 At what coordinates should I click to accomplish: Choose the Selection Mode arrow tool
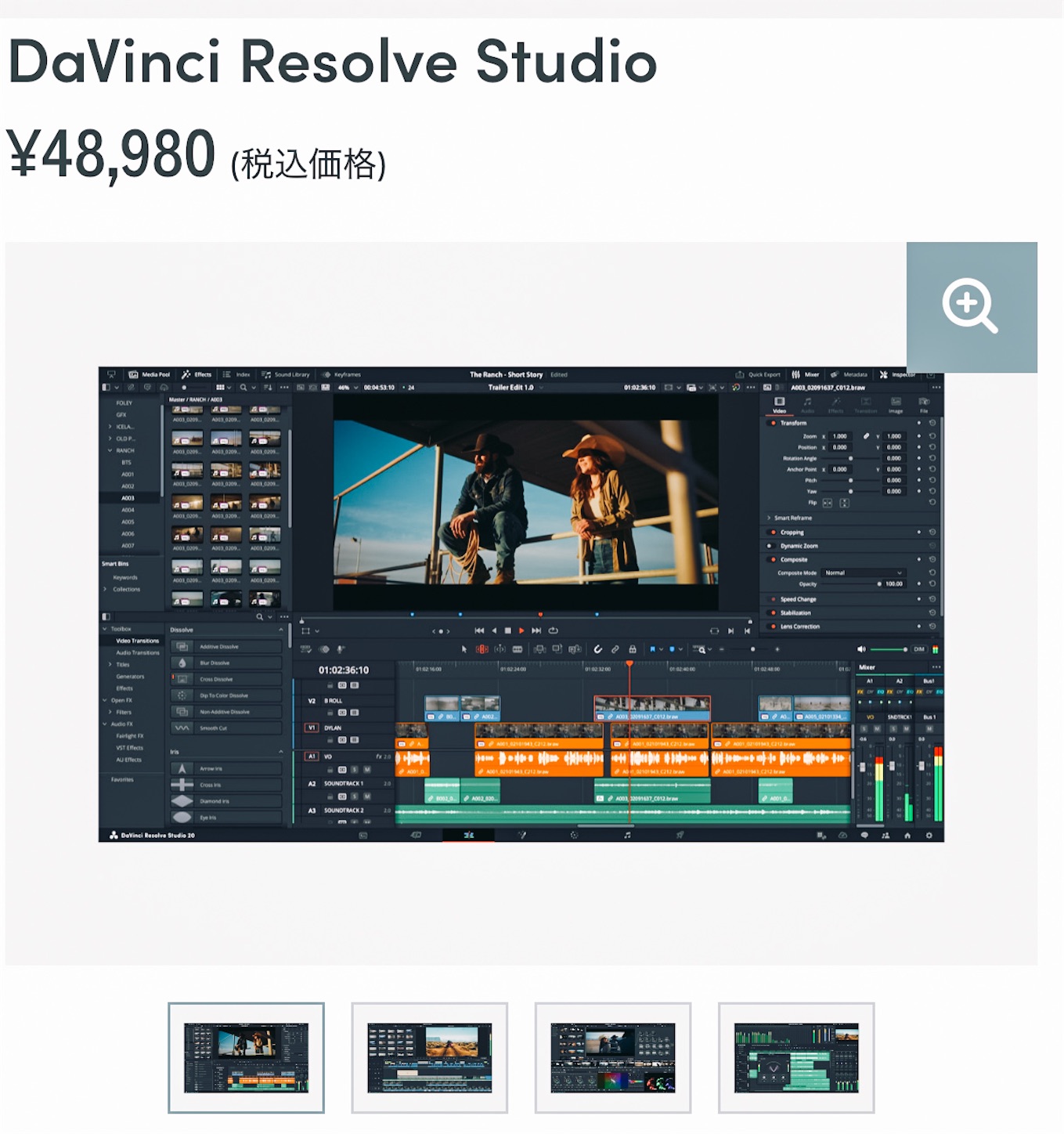(464, 649)
